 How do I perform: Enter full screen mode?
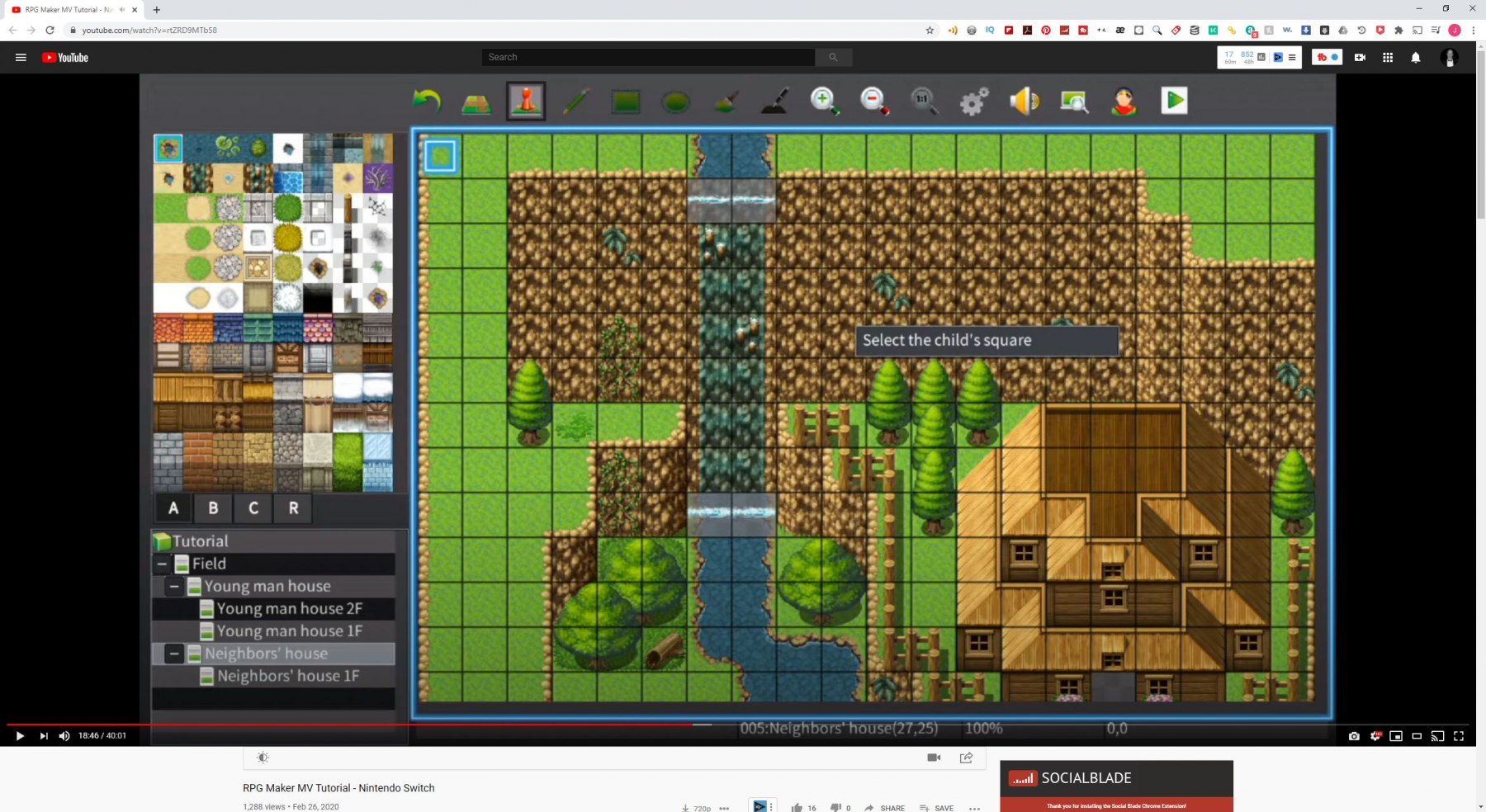(1459, 736)
